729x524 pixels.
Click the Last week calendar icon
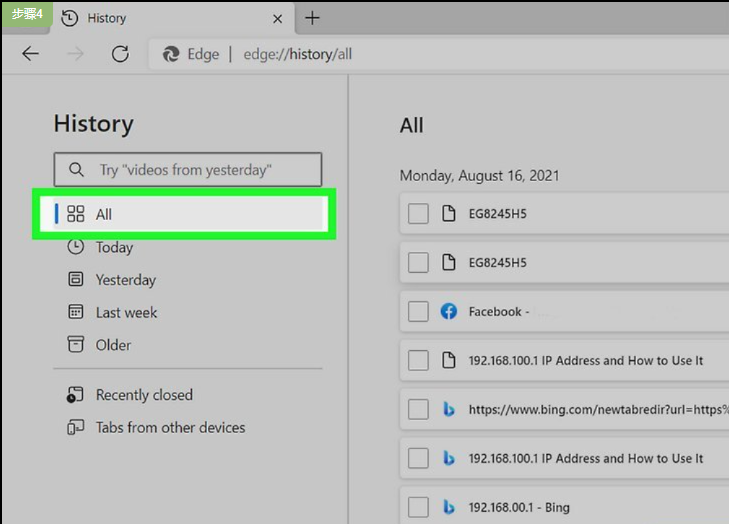point(76,312)
